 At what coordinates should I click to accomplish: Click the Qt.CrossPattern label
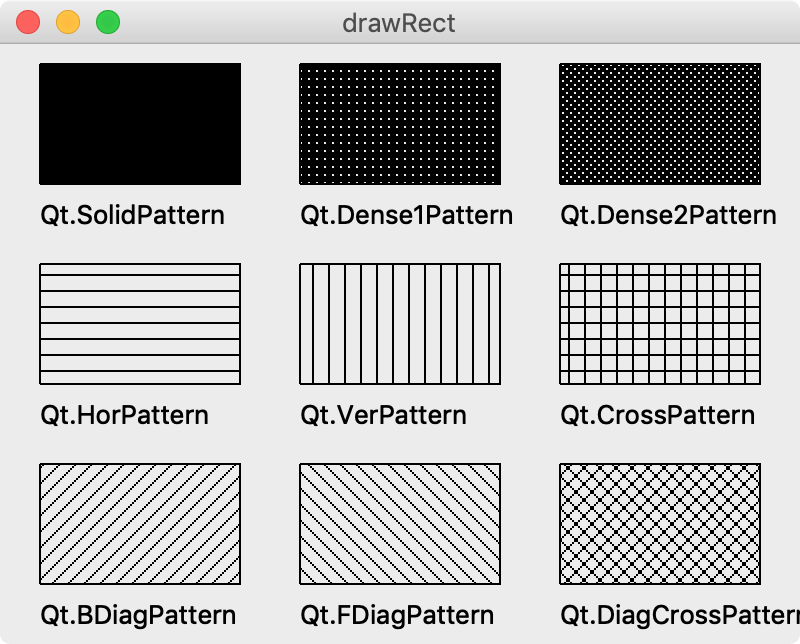(x=658, y=415)
